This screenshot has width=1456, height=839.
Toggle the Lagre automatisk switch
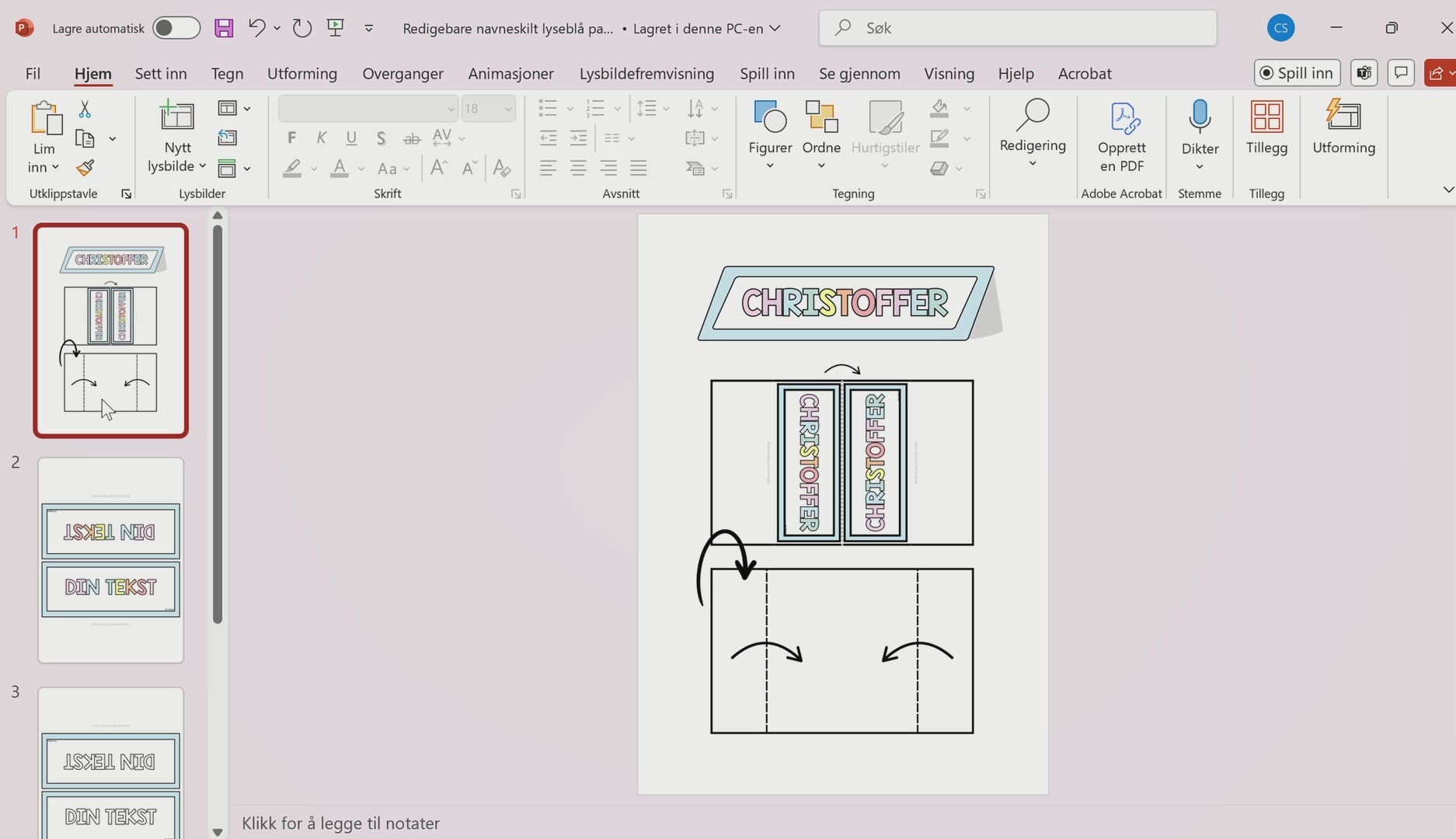176,29
